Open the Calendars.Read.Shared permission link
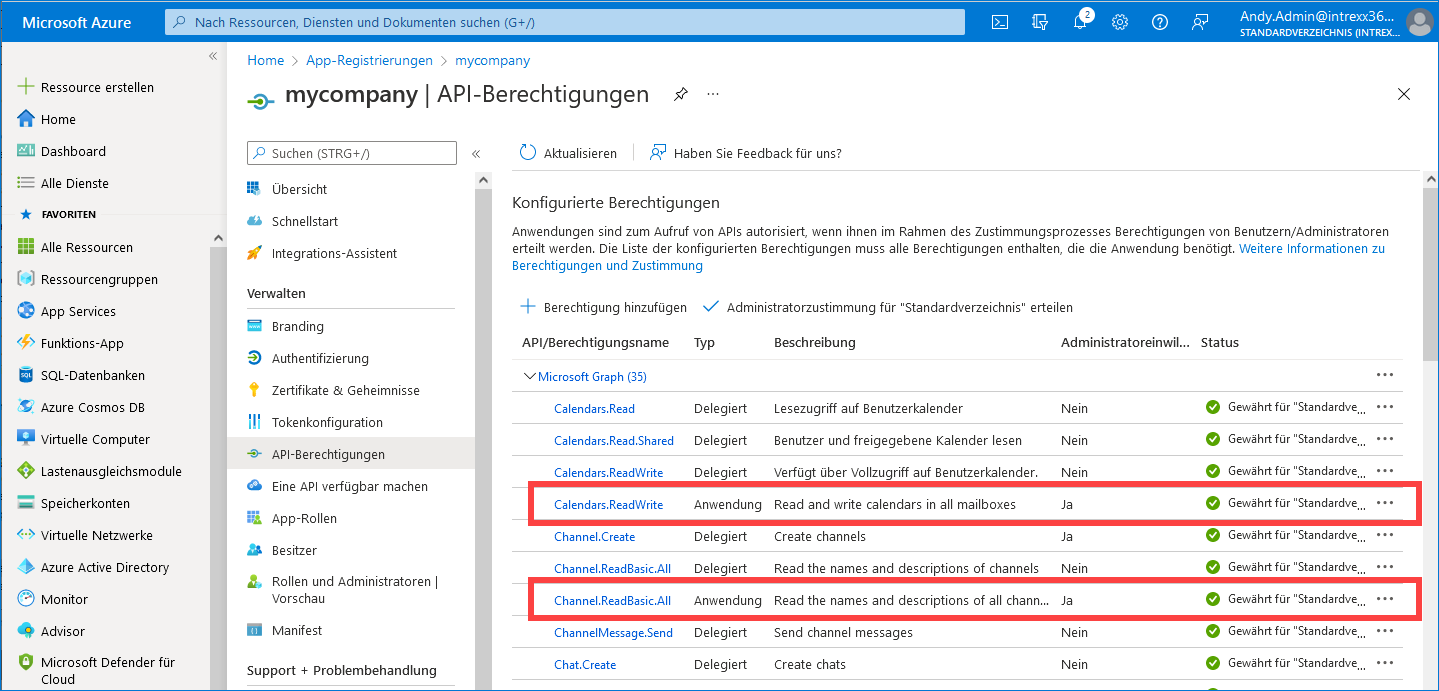Screen dimensions: 1439x691 click(614, 440)
